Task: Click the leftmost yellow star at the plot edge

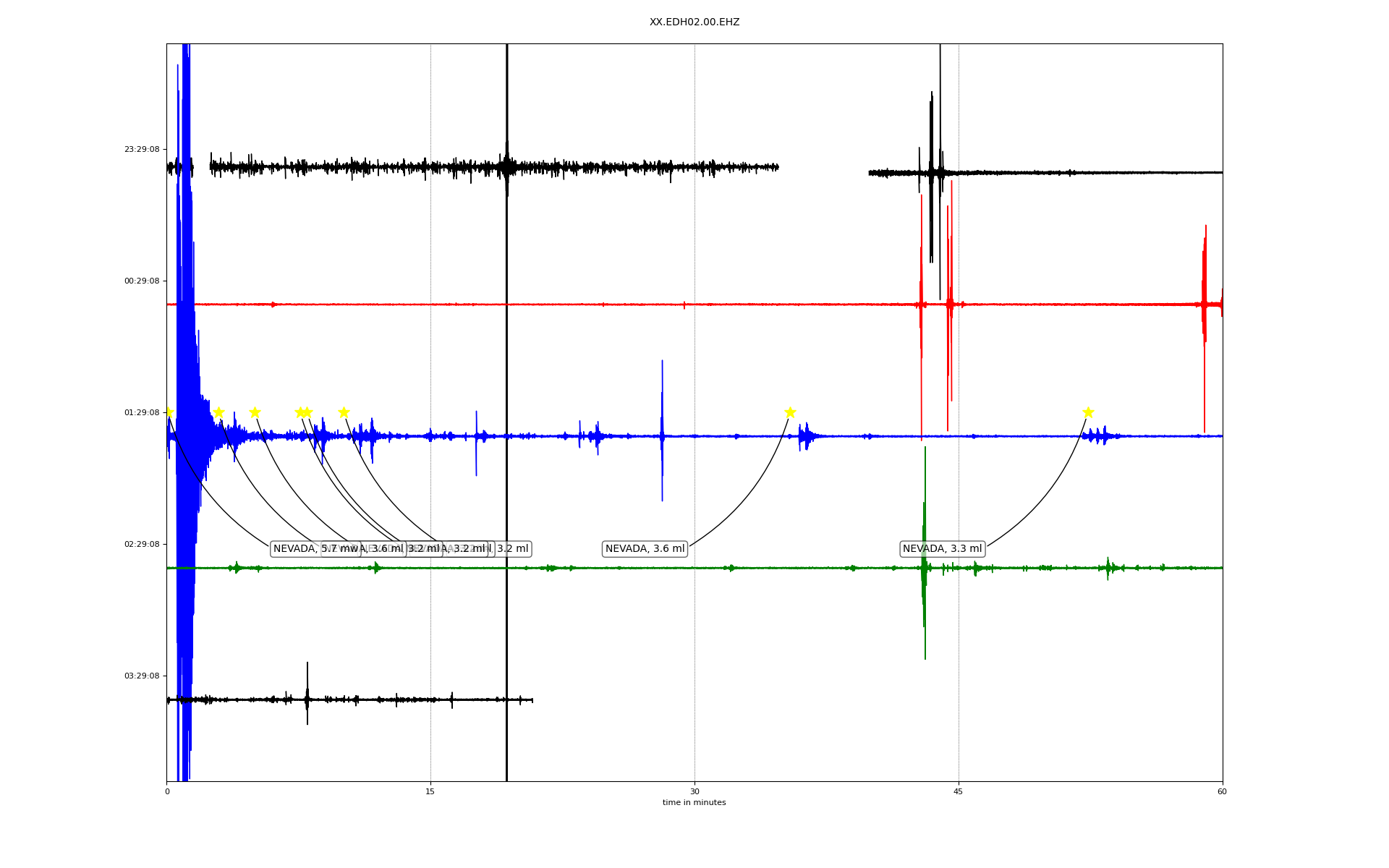Action: (x=169, y=412)
